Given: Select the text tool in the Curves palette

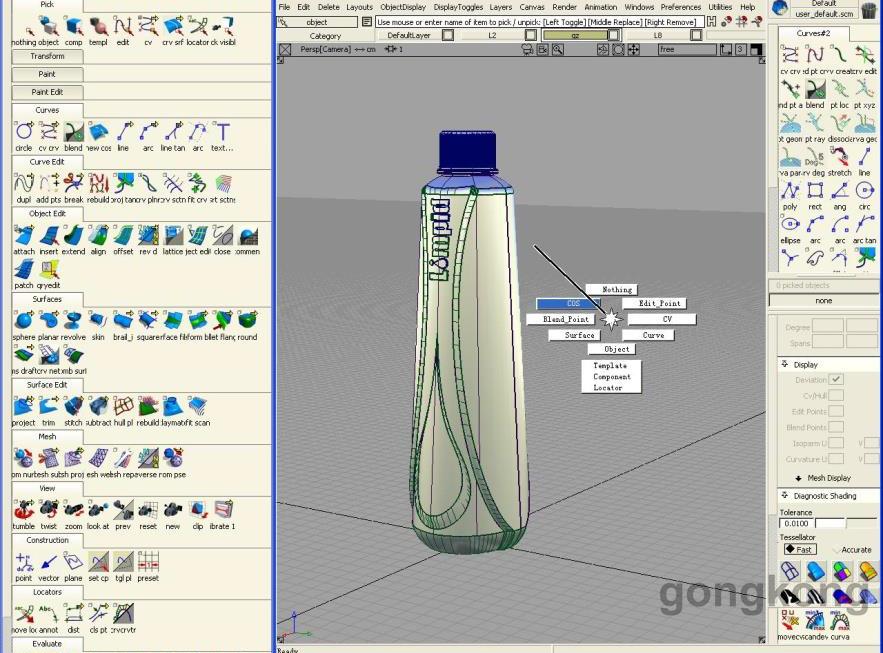Looking at the screenshot, I should [223, 132].
